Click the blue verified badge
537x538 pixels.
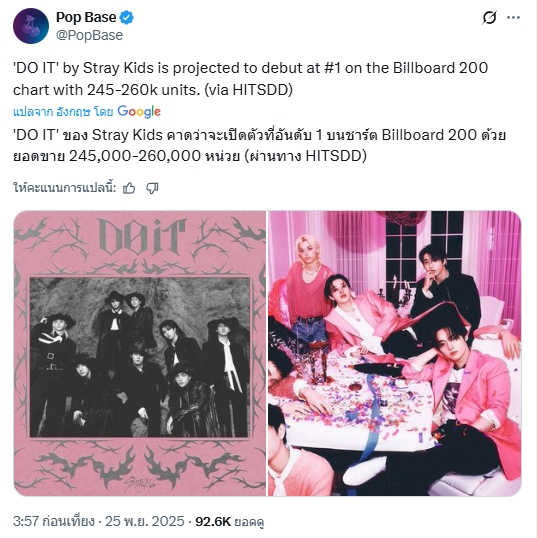pos(127,17)
